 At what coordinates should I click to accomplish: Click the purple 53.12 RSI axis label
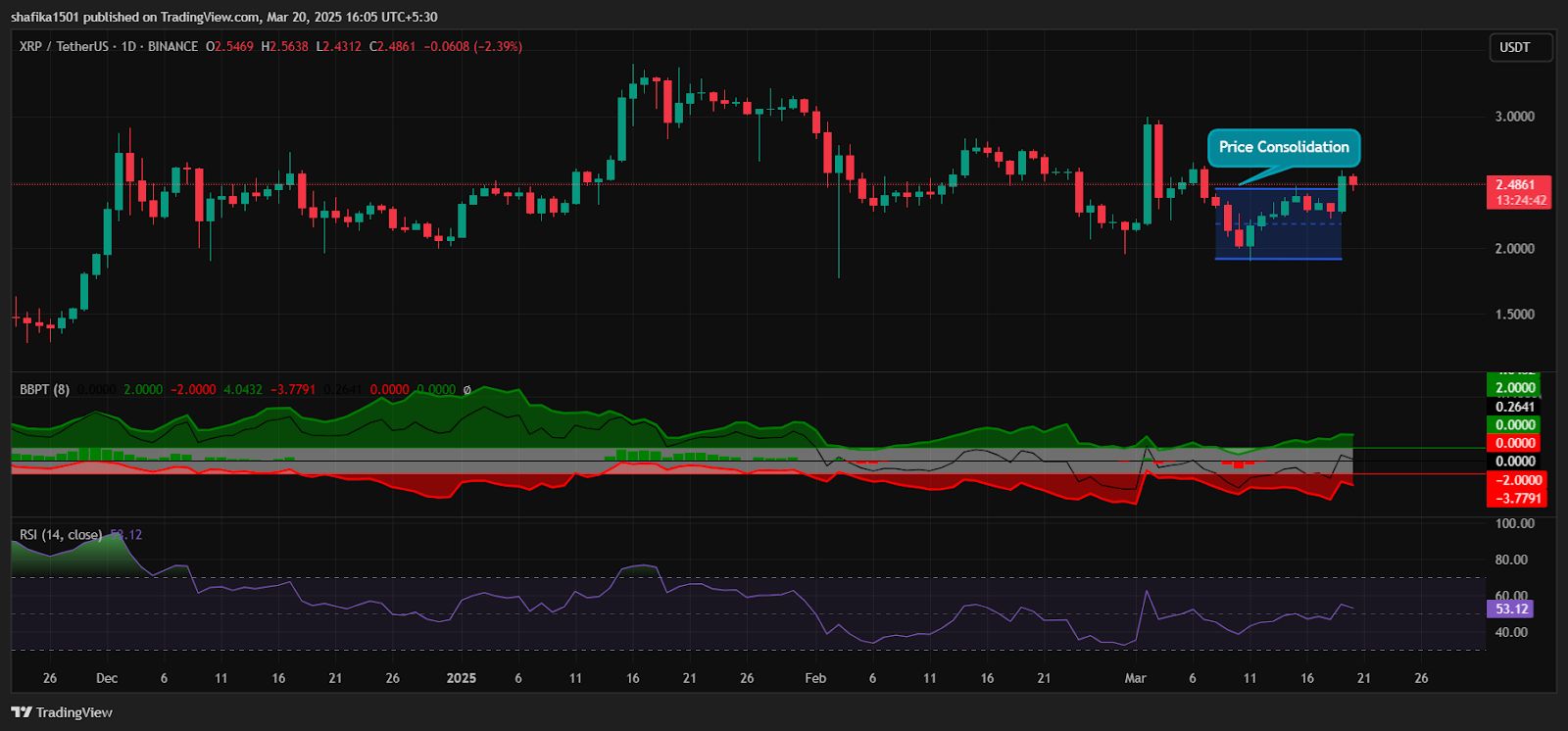pyautogui.click(x=1511, y=609)
